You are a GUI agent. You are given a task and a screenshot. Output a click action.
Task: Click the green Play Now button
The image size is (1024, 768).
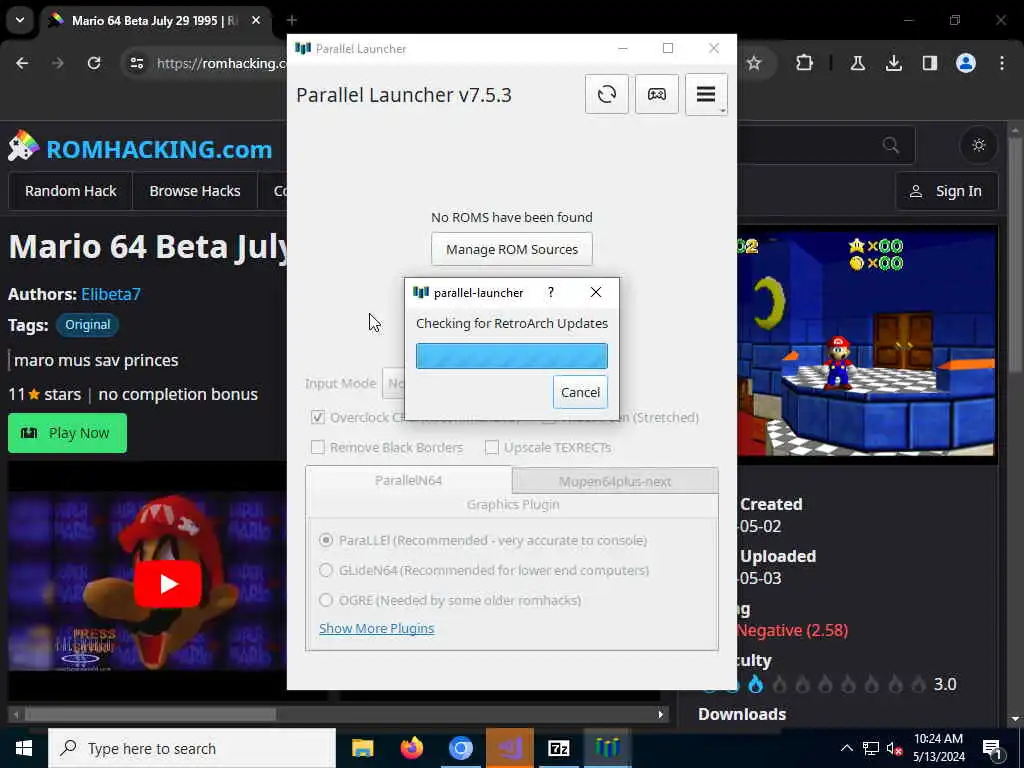coord(67,433)
